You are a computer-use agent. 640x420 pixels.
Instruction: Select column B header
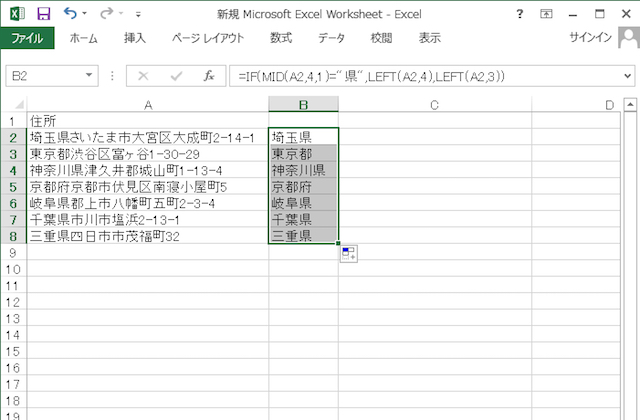(x=303, y=105)
